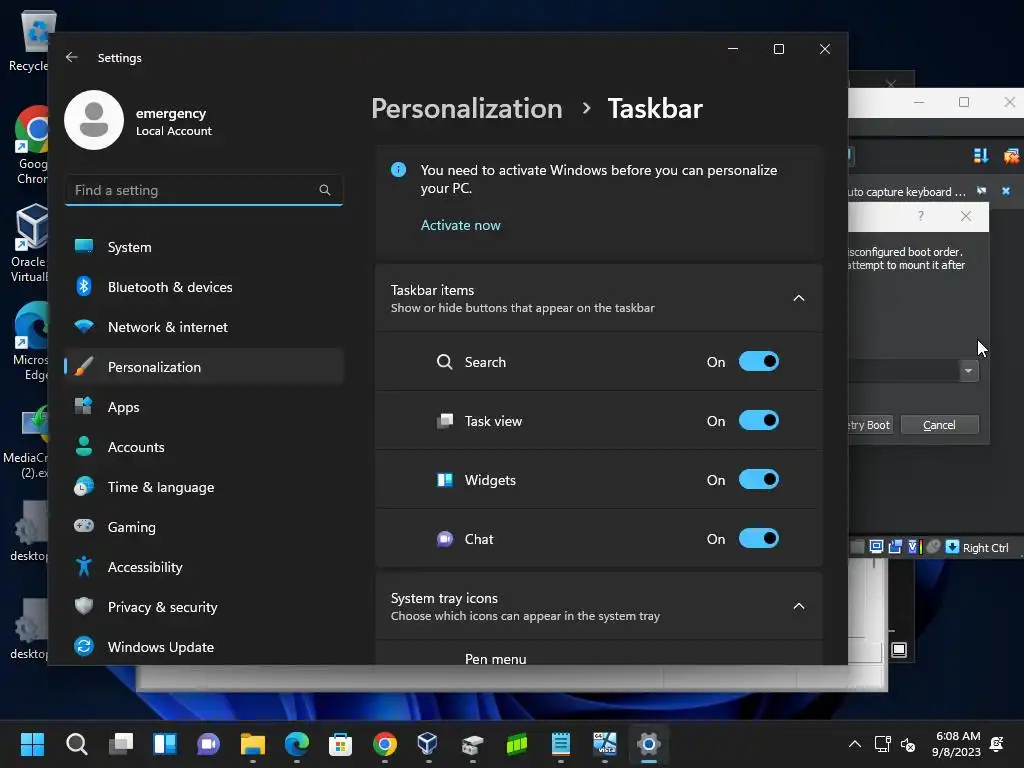The width and height of the screenshot is (1024, 768).
Task: Switch to the Settings gear on the taskbar
Action: [x=648, y=744]
